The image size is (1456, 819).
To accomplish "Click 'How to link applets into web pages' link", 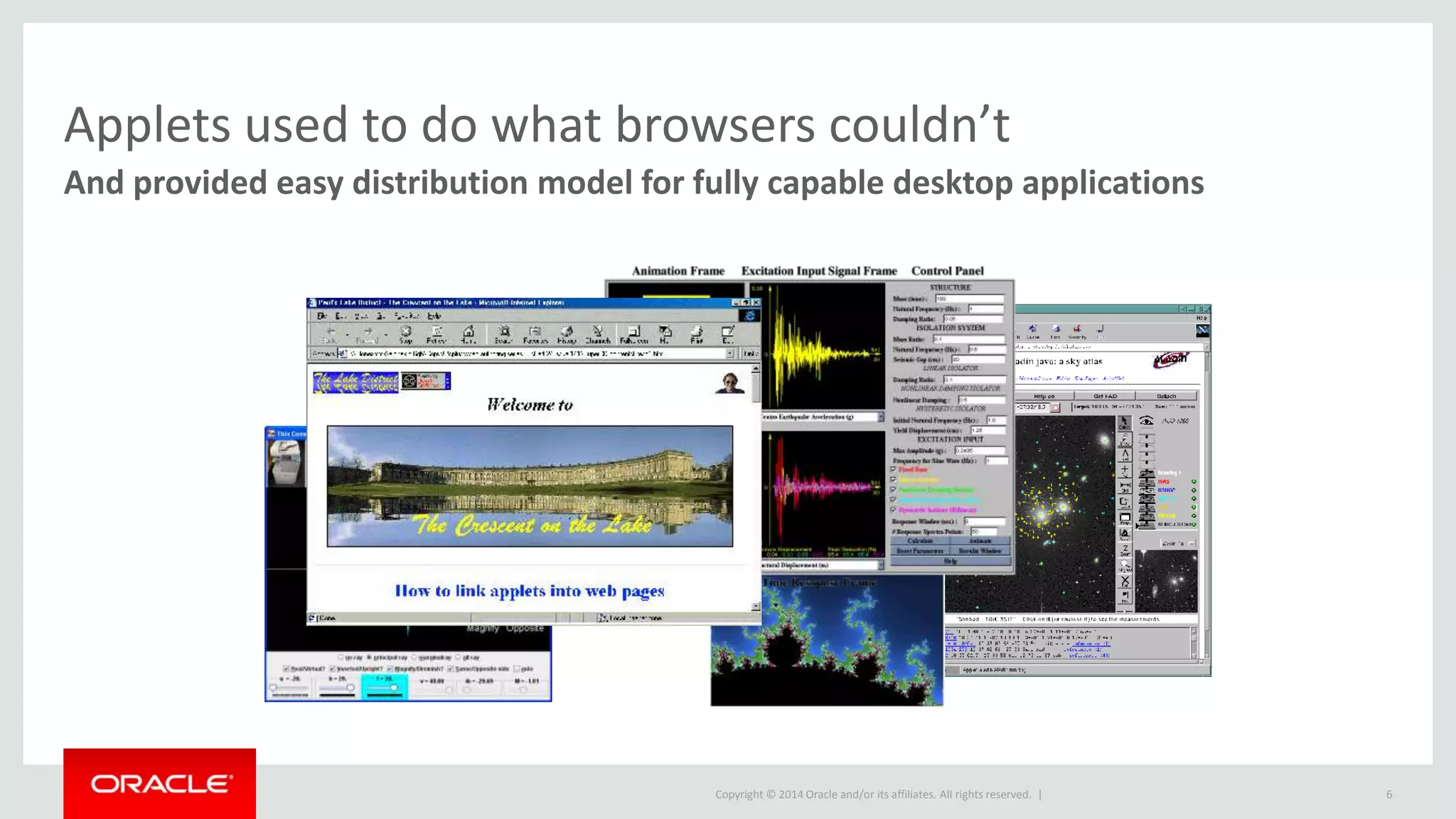I will (530, 591).
